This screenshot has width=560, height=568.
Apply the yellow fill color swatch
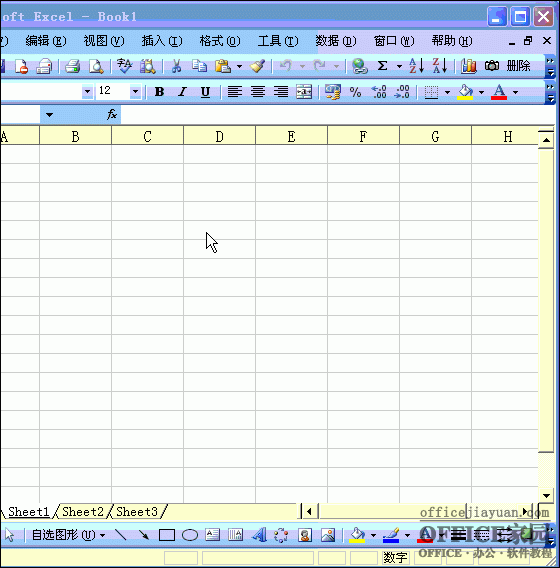[x=465, y=92]
